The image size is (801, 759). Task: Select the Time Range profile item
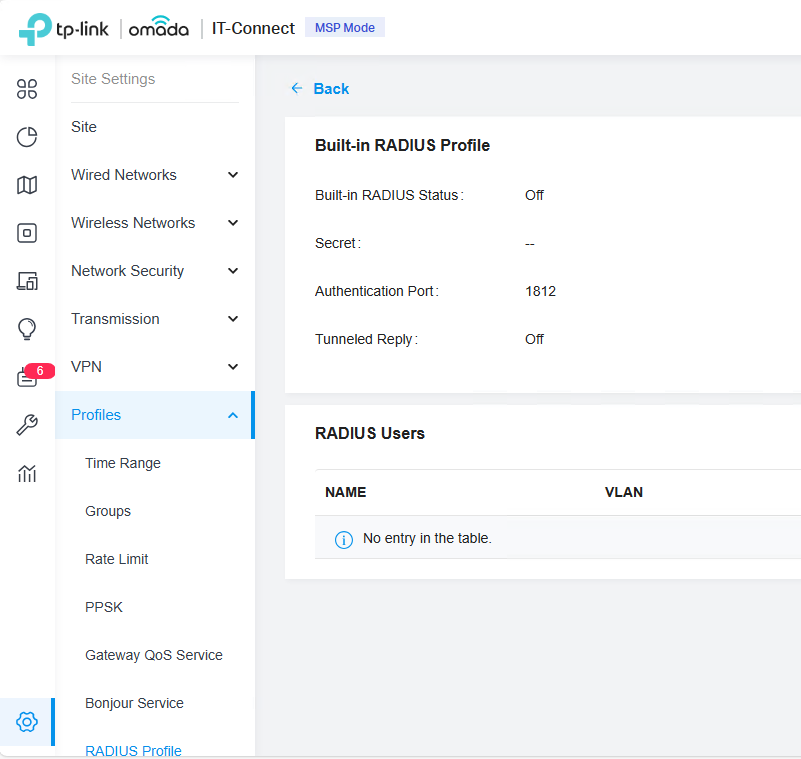[123, 463]
